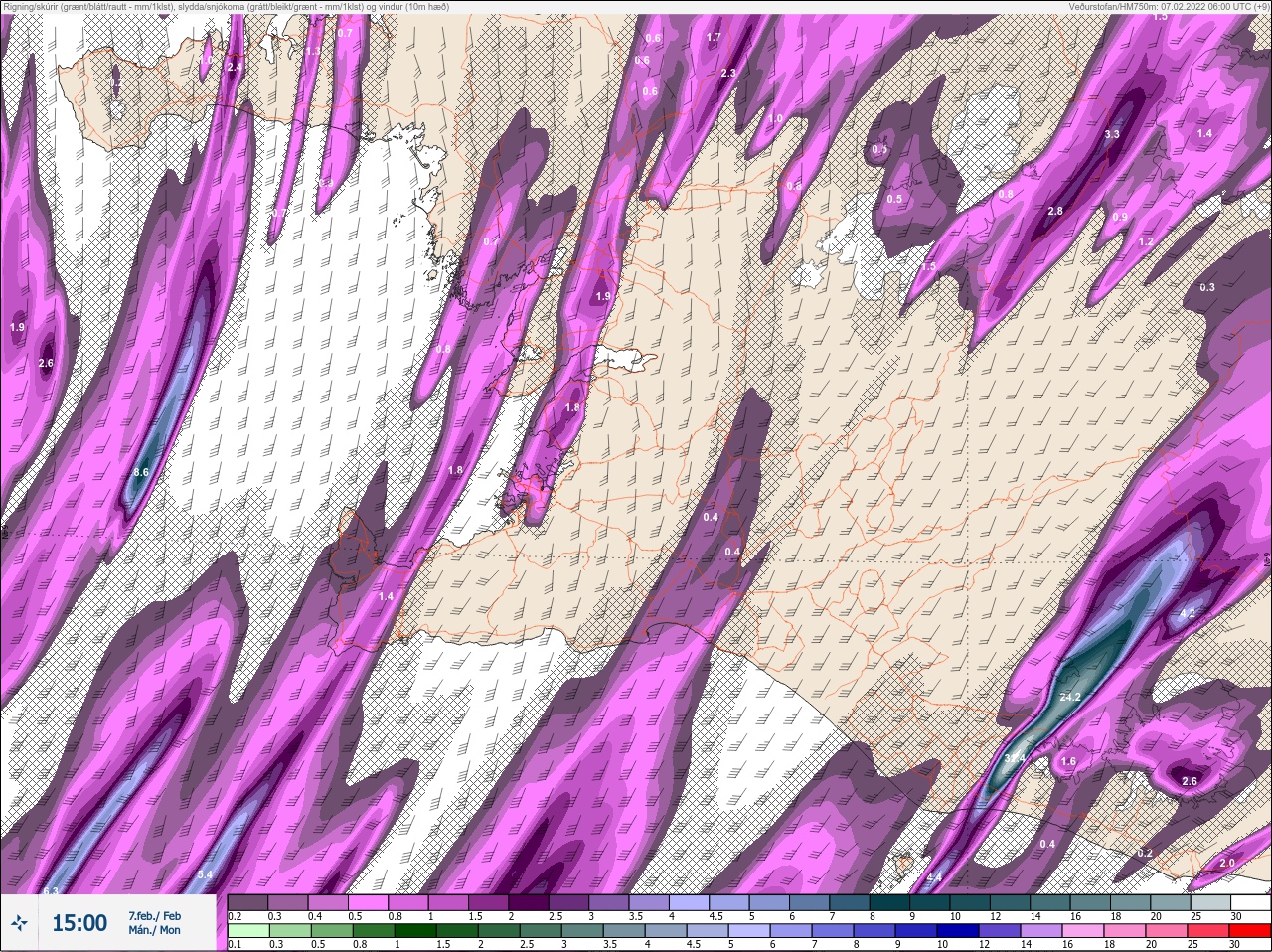Screen dimensions: 1272x952
Task: Pick the dark purple swatch labeled 2 in the top legend row
Action: pos(531,903)
